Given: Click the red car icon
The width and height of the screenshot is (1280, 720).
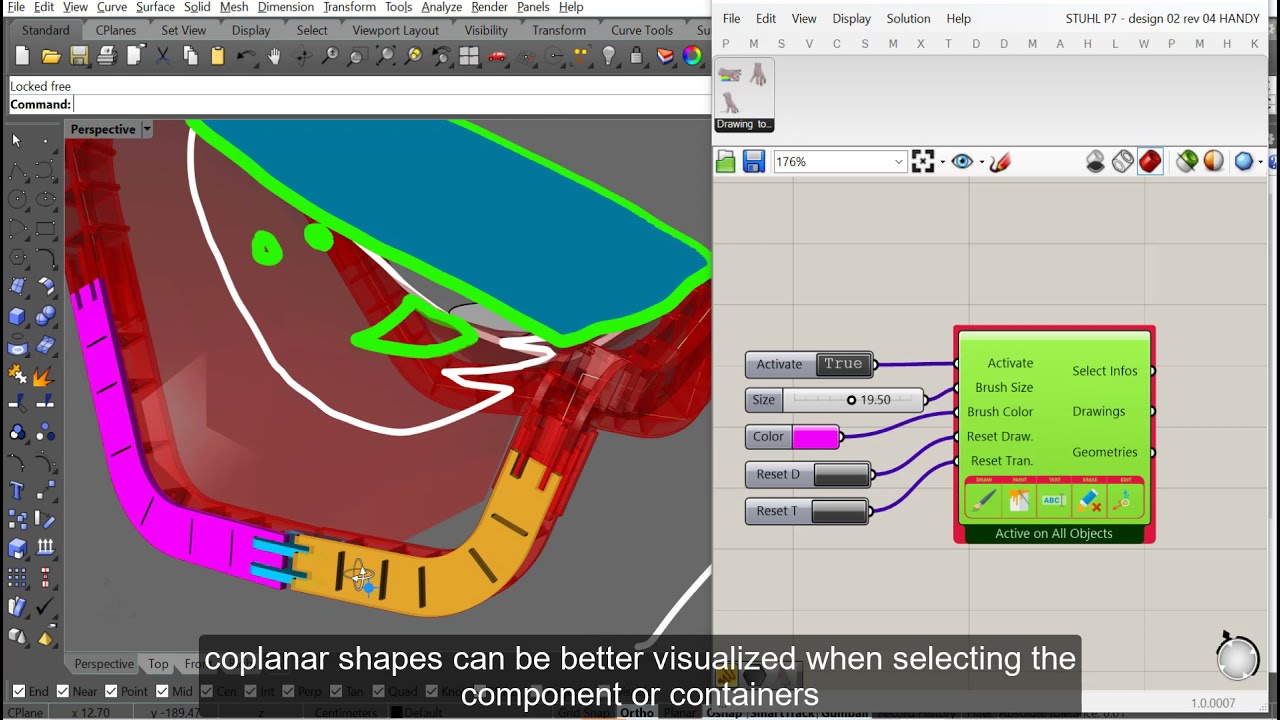Looking at the screenshot, I should [497, 56].
